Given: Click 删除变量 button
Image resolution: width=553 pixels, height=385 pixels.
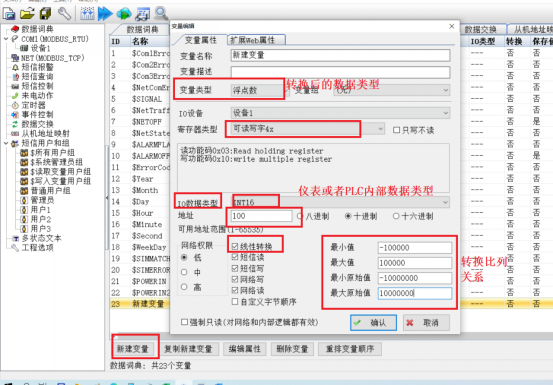Looking at the screenshot, I should pos(292,349).
